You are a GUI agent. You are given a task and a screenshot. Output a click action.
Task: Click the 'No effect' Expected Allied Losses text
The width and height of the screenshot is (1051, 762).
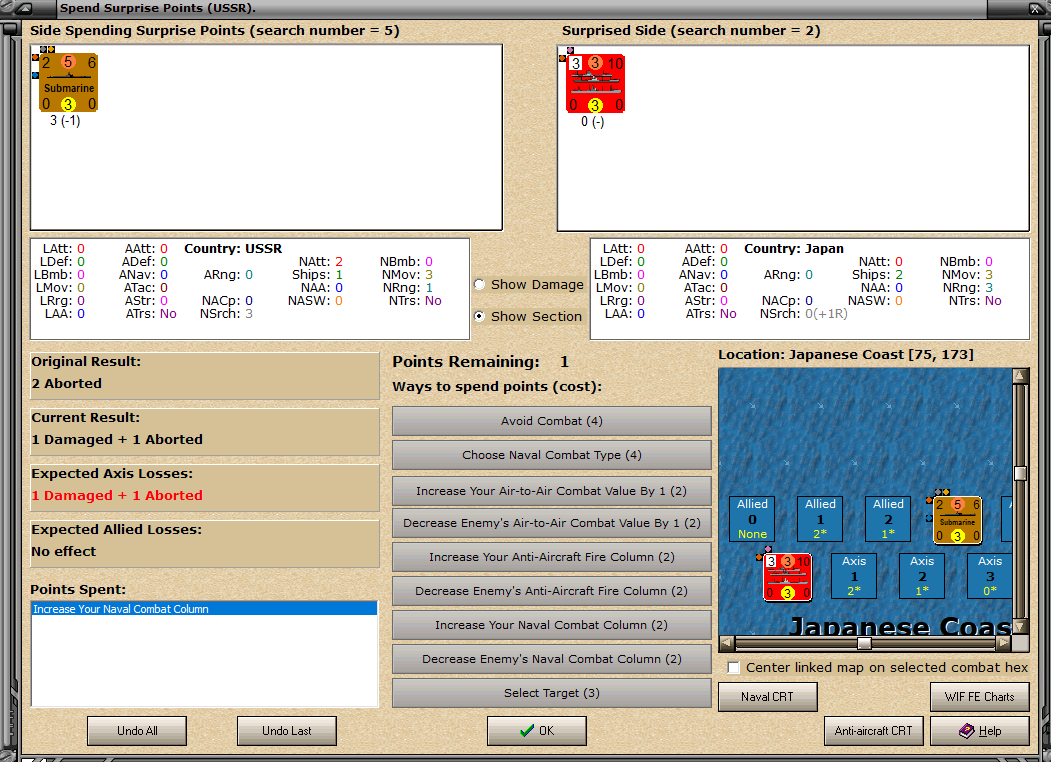point(64,552)
